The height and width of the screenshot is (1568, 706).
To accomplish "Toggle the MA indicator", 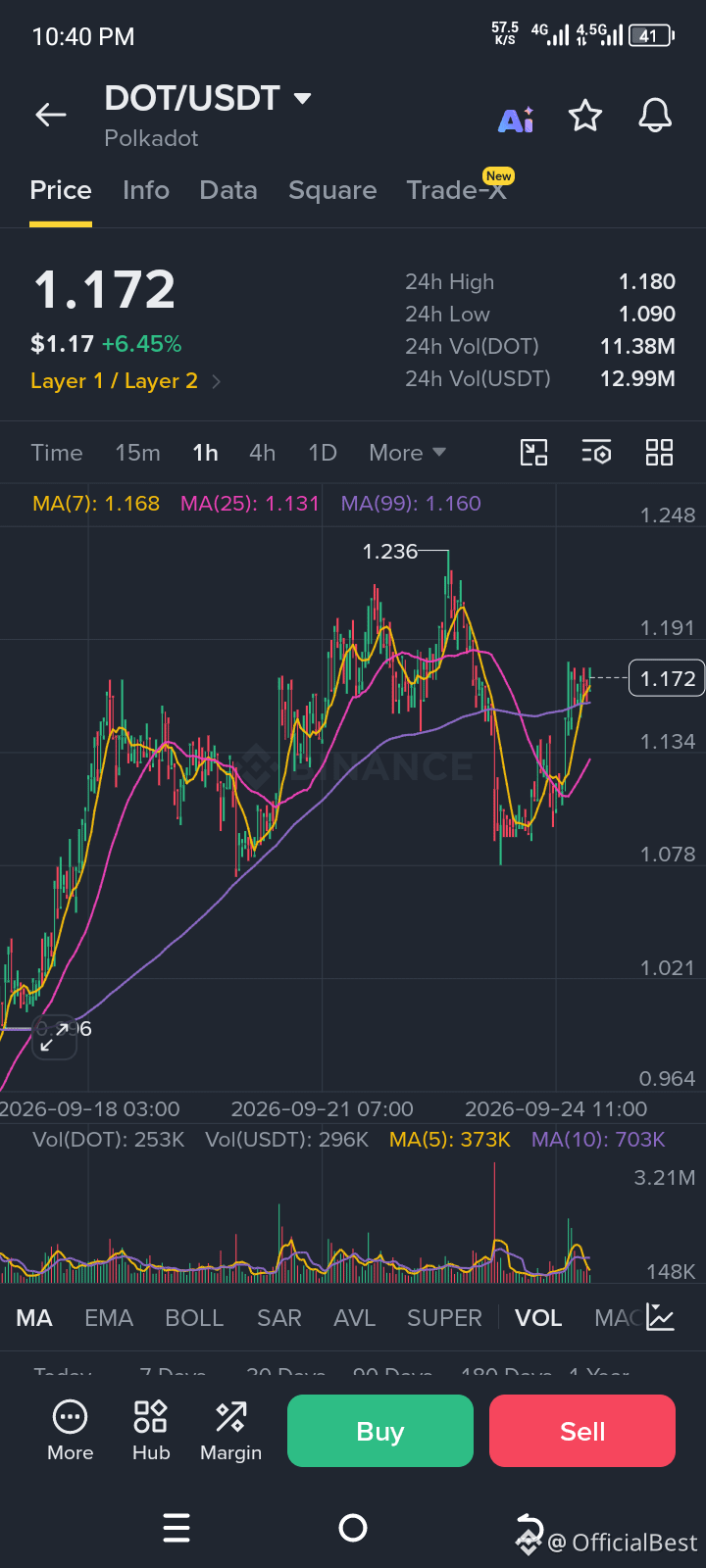I will [x=34, y=1318].
